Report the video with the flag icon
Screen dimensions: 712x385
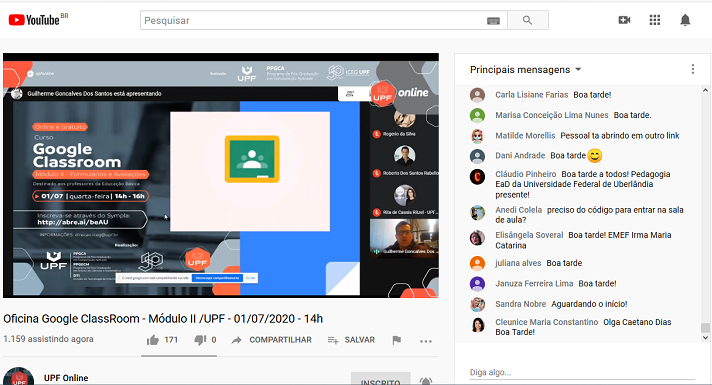pos(396,340)
